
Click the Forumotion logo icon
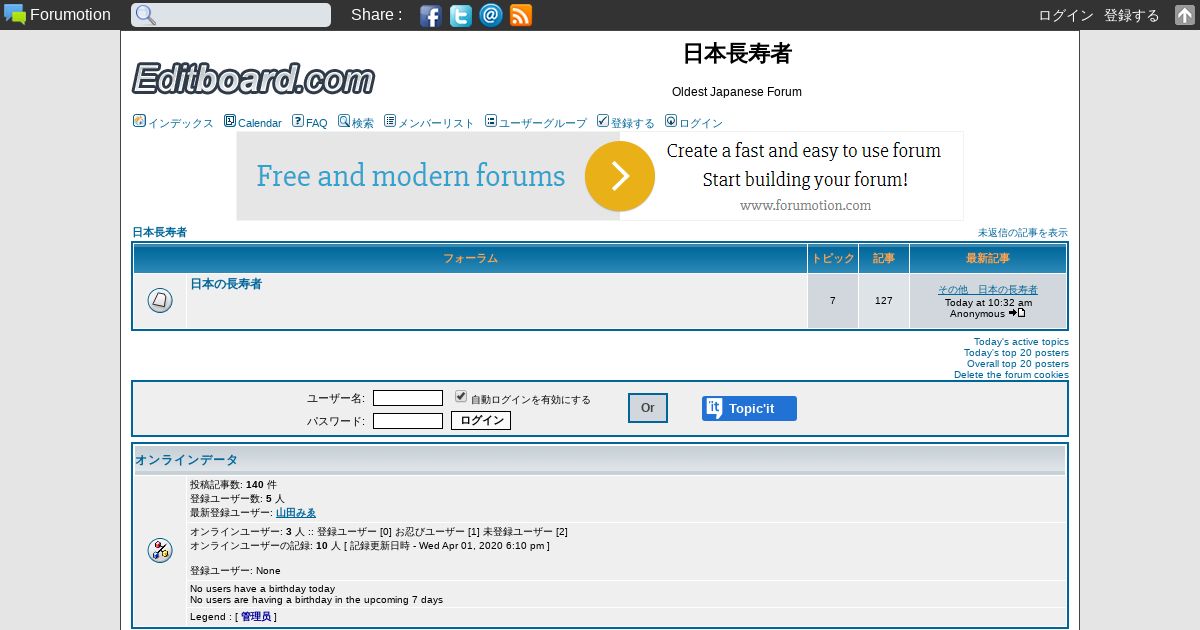[x=15, y=15]
